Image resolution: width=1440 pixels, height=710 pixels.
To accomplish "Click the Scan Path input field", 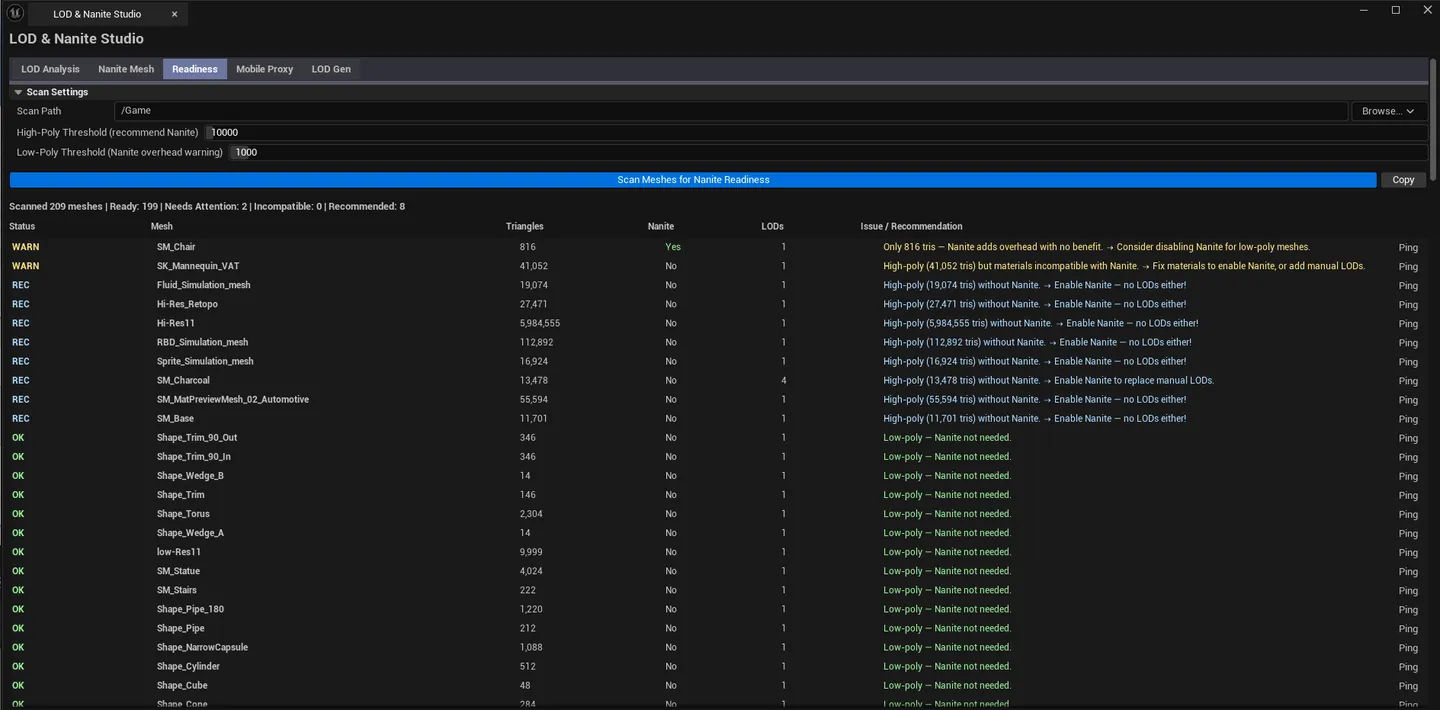I will (x=731, y=111).
